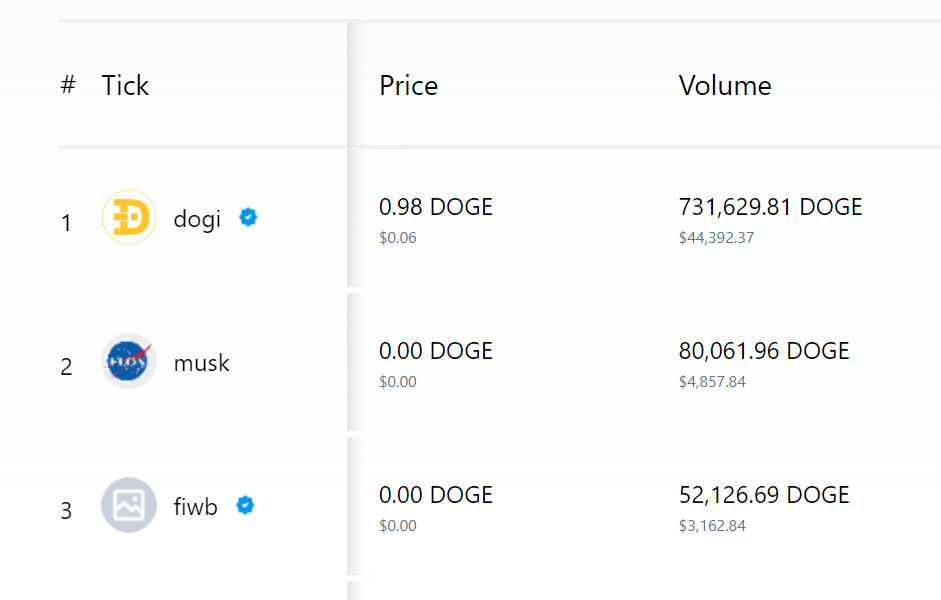The height and width of the screenshot is (600, 941).
Task: Click the # rank column header
Action: point(68,86)
